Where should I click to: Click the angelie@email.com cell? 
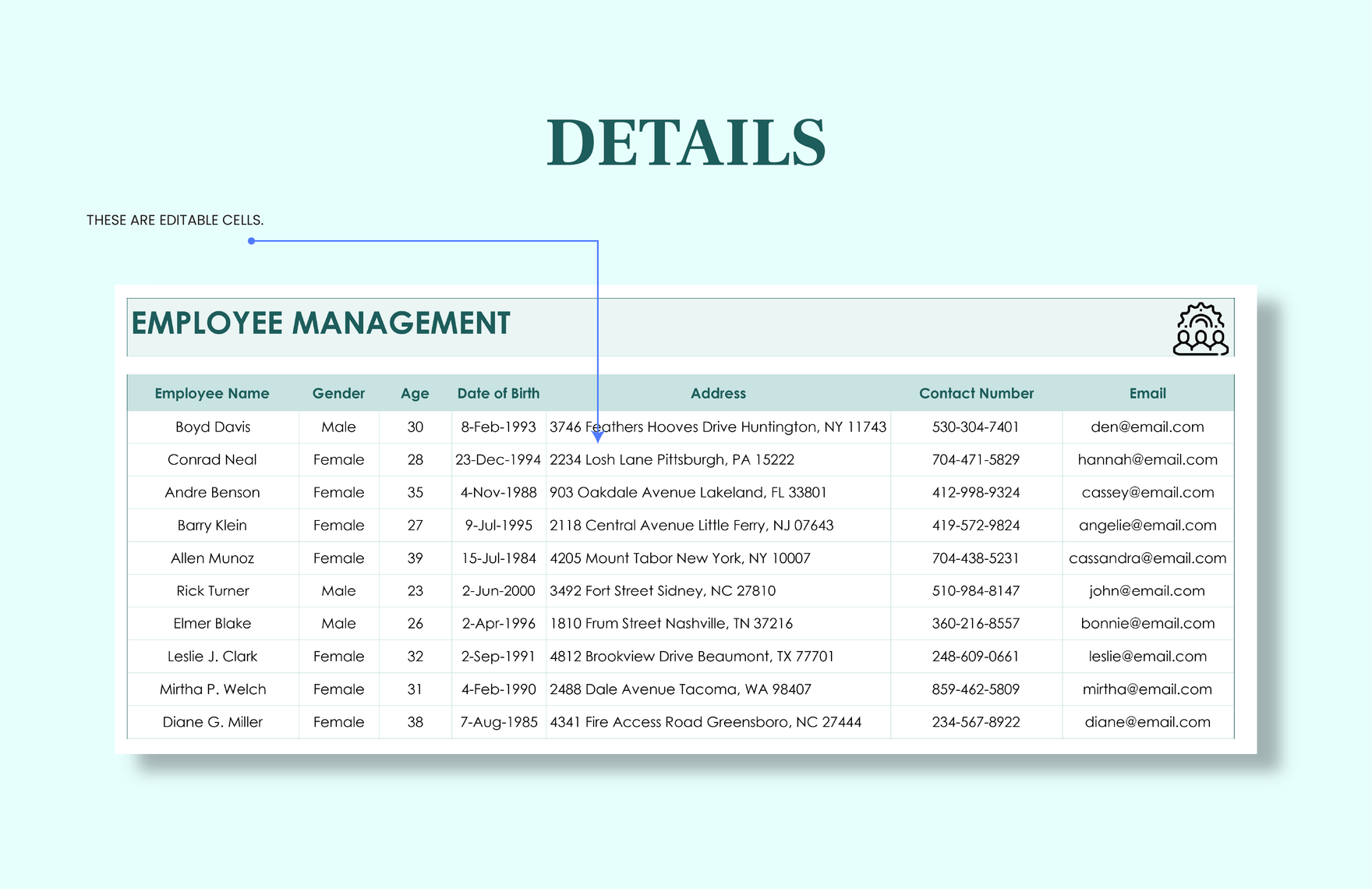[1148, 526]
